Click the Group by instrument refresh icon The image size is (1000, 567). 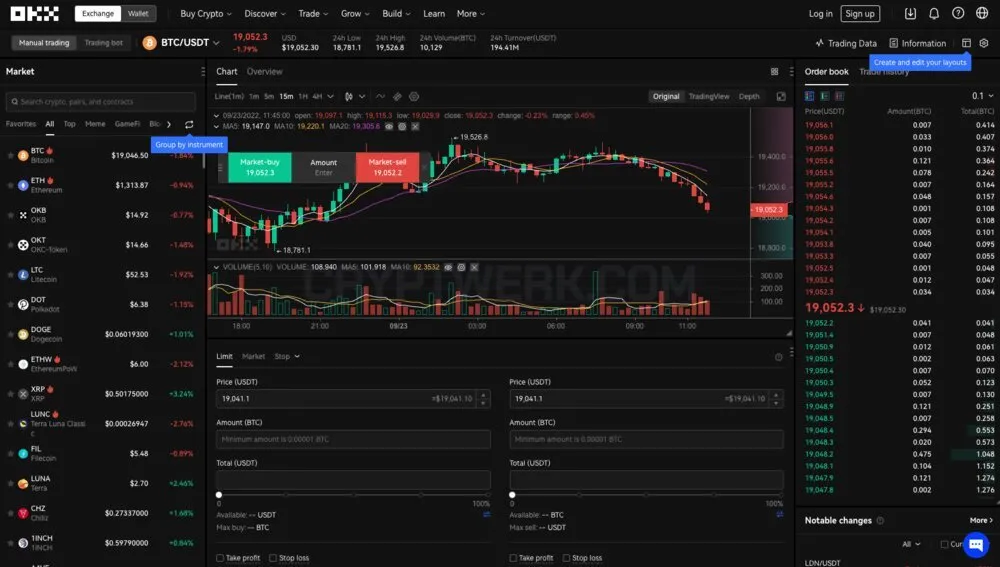pos(189,124)
